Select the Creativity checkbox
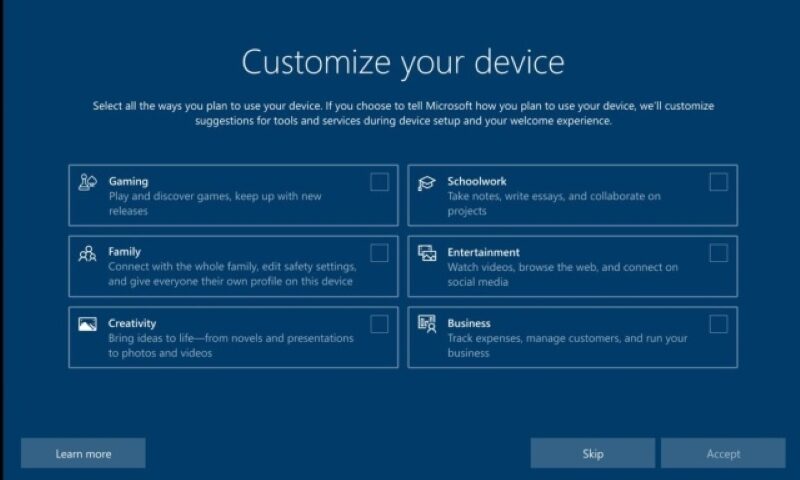The height and width of the screenshot is (480, 800). click(379, 324)
